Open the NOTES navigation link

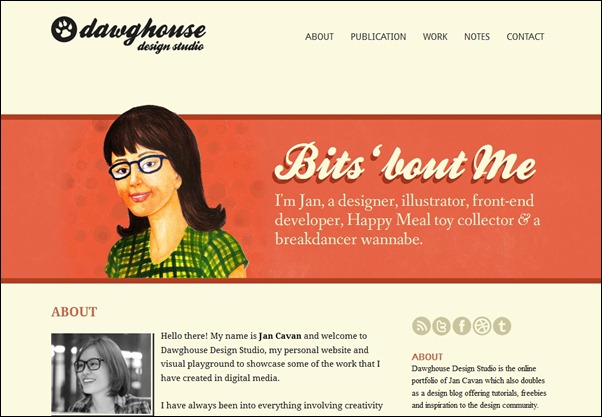tap(477, 37)
